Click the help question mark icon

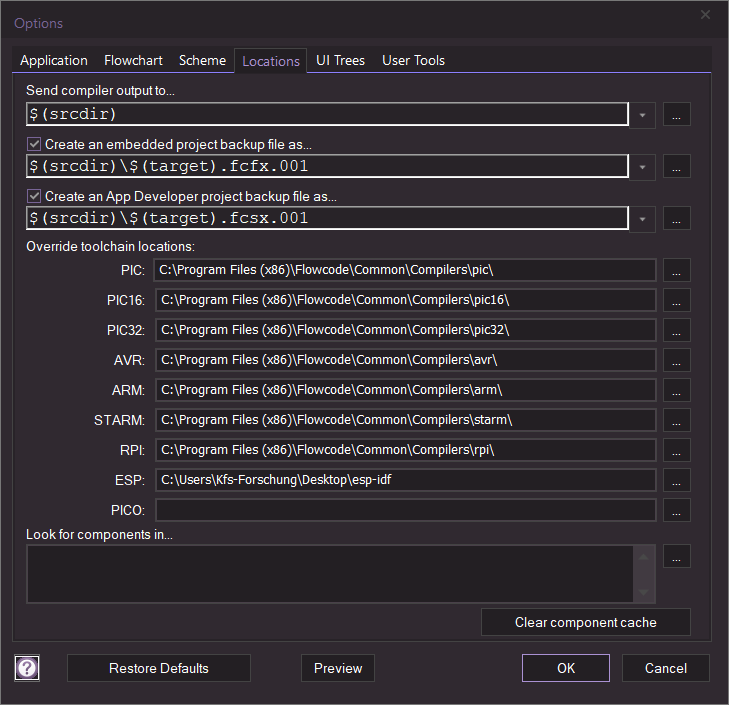[x=28, y=668]
